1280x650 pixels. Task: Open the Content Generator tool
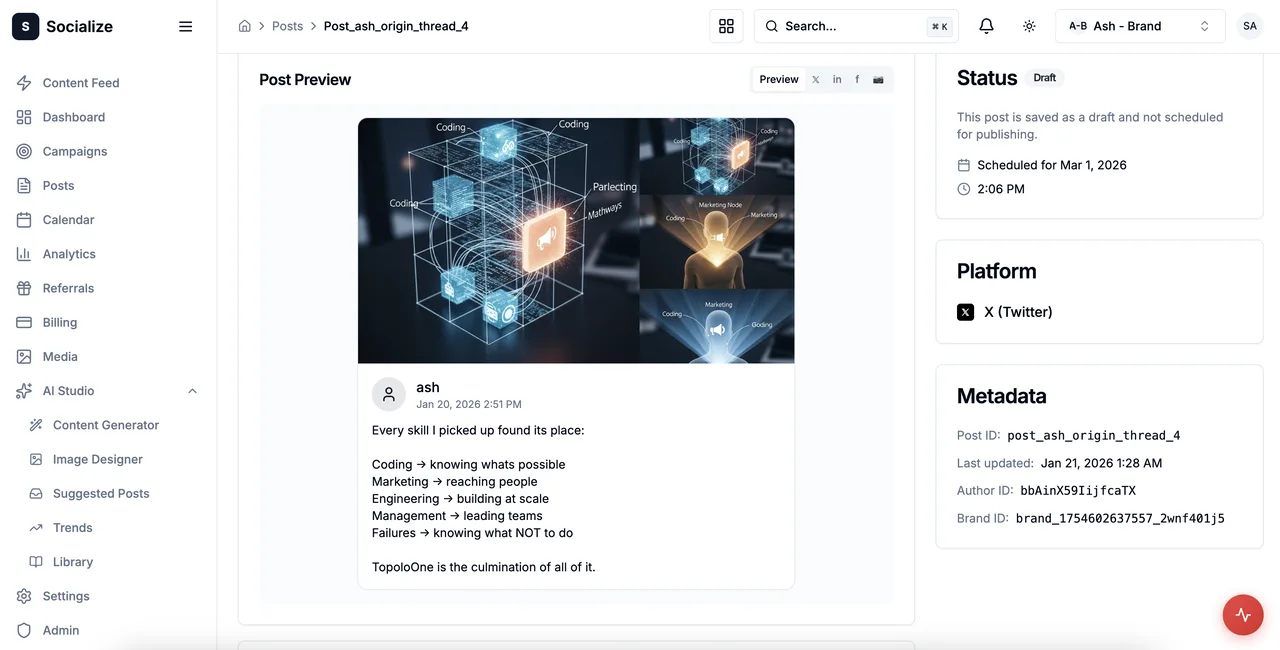[105, 424]
